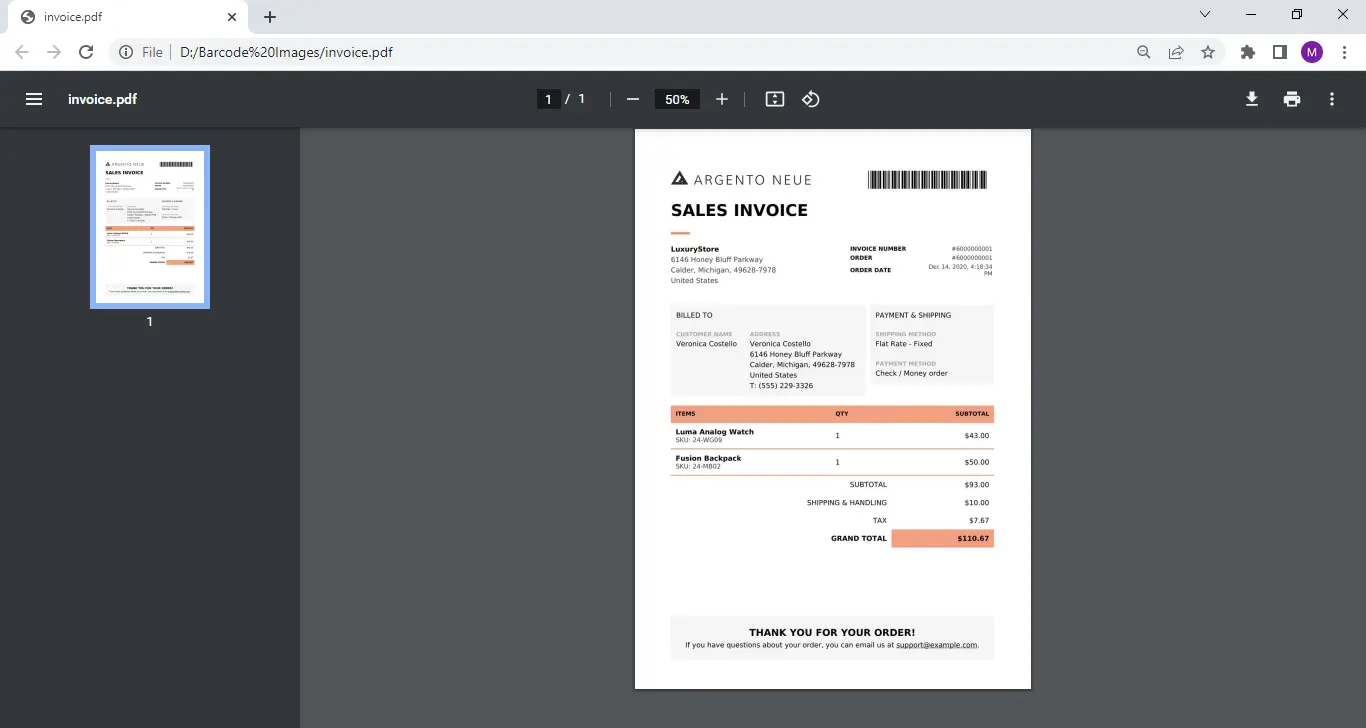Click the zoom in plus button

pyautogui.click(x=722, y=99)
